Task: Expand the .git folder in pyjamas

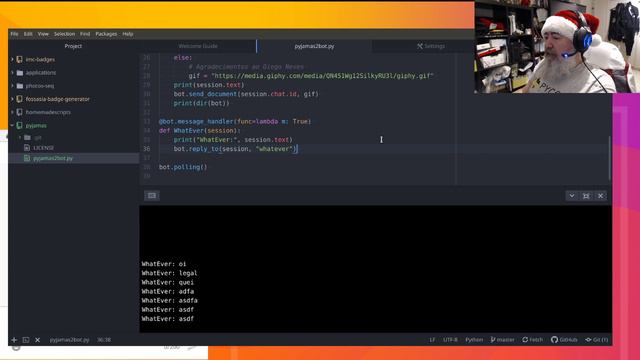Action: tap(20, 138)
